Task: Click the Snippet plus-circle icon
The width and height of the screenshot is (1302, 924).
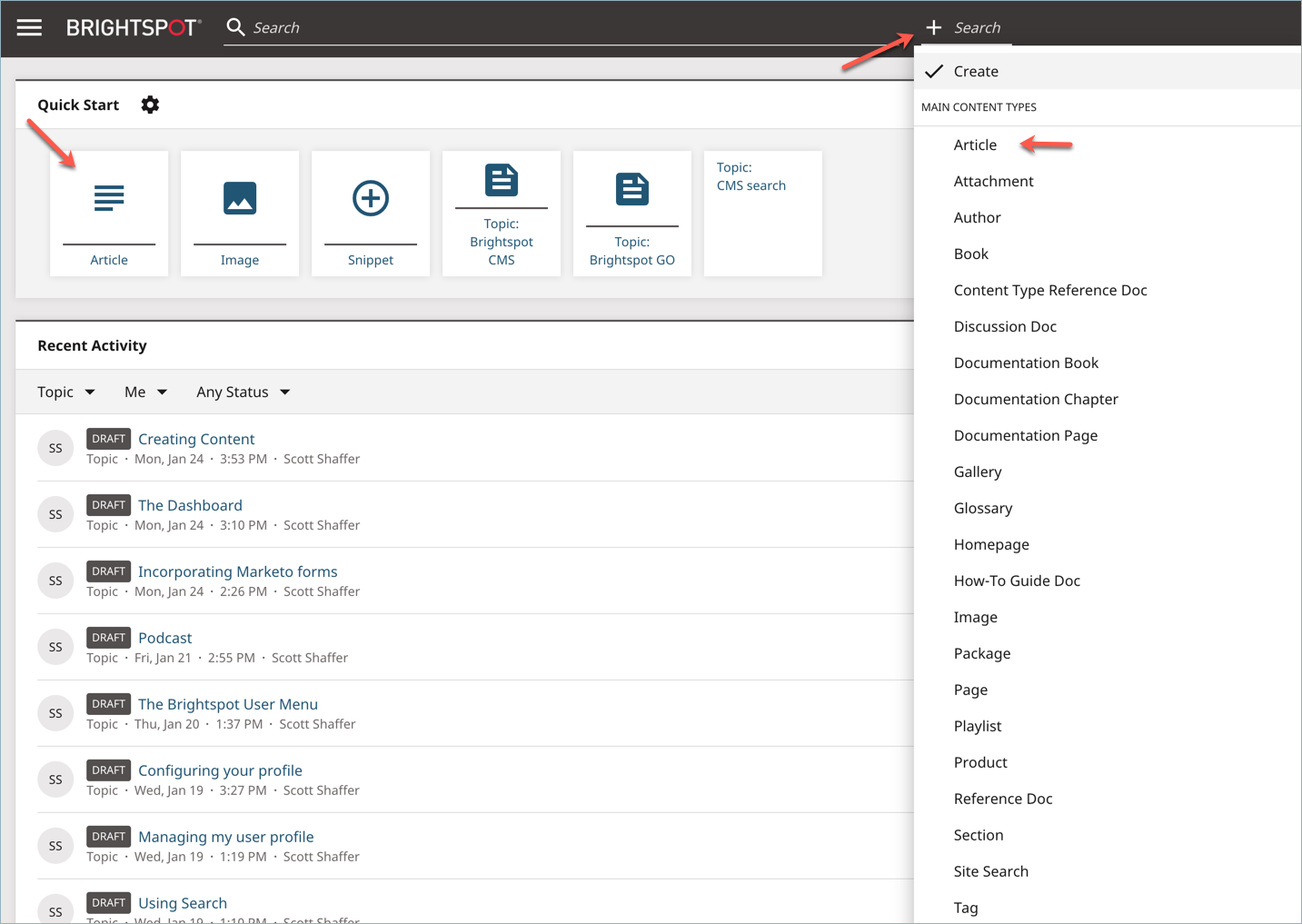Action: point(371,197)
